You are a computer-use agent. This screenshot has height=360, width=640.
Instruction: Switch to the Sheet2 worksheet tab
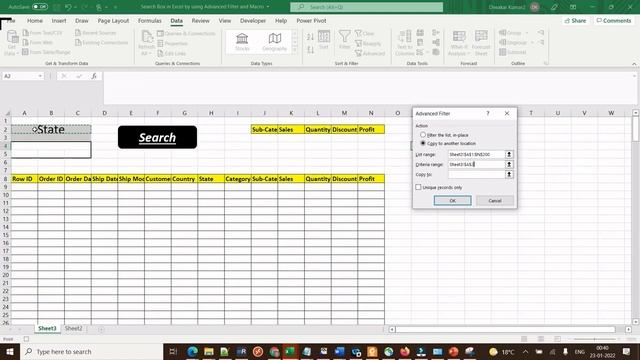click(73, 328)
